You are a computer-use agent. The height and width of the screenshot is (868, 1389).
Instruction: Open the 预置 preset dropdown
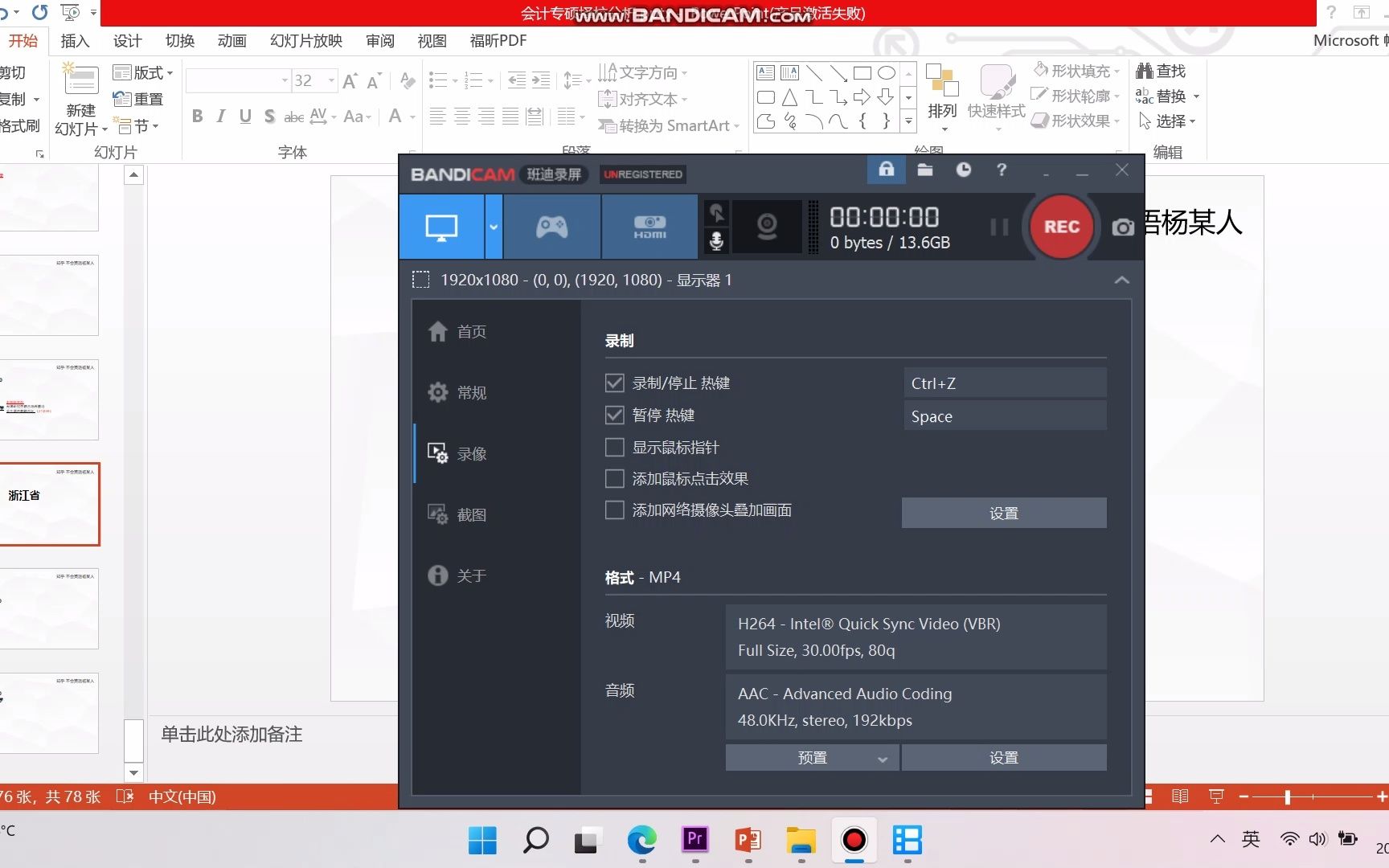point(812,757)
